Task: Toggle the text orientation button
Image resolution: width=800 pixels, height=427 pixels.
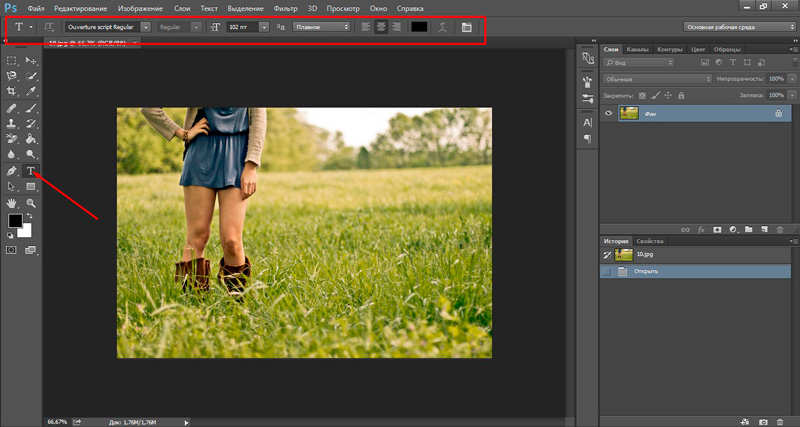Action: pos(49,27)
